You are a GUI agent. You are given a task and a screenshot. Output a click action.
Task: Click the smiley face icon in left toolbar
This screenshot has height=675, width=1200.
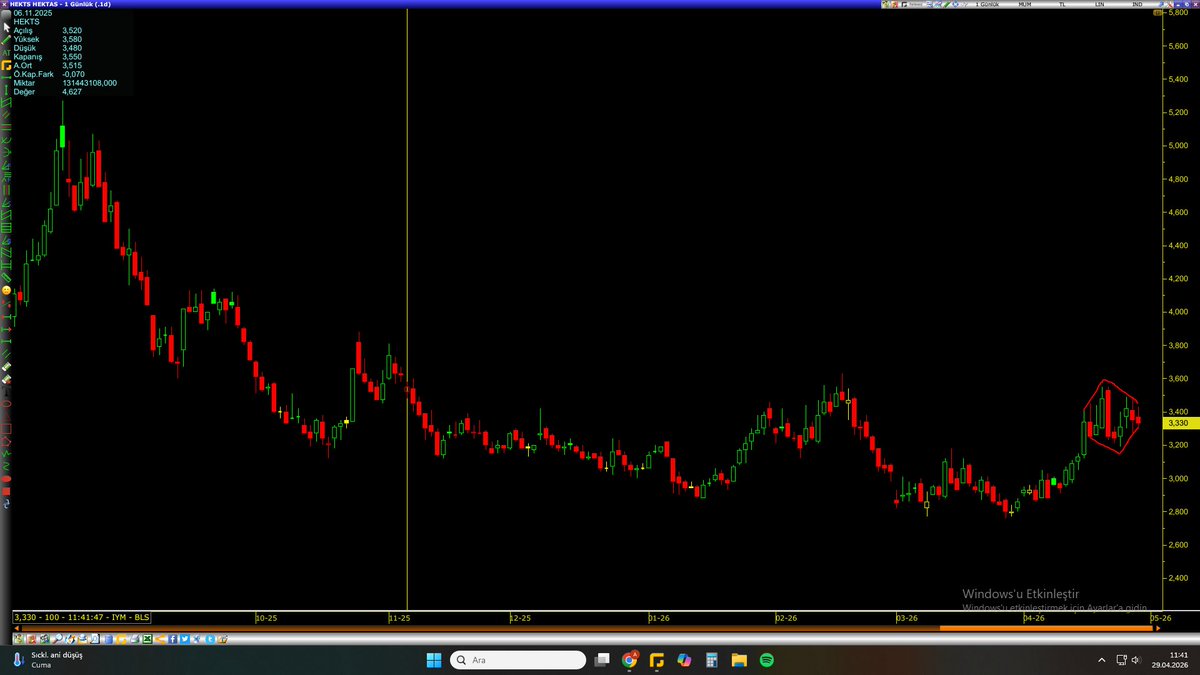(6, 290)
